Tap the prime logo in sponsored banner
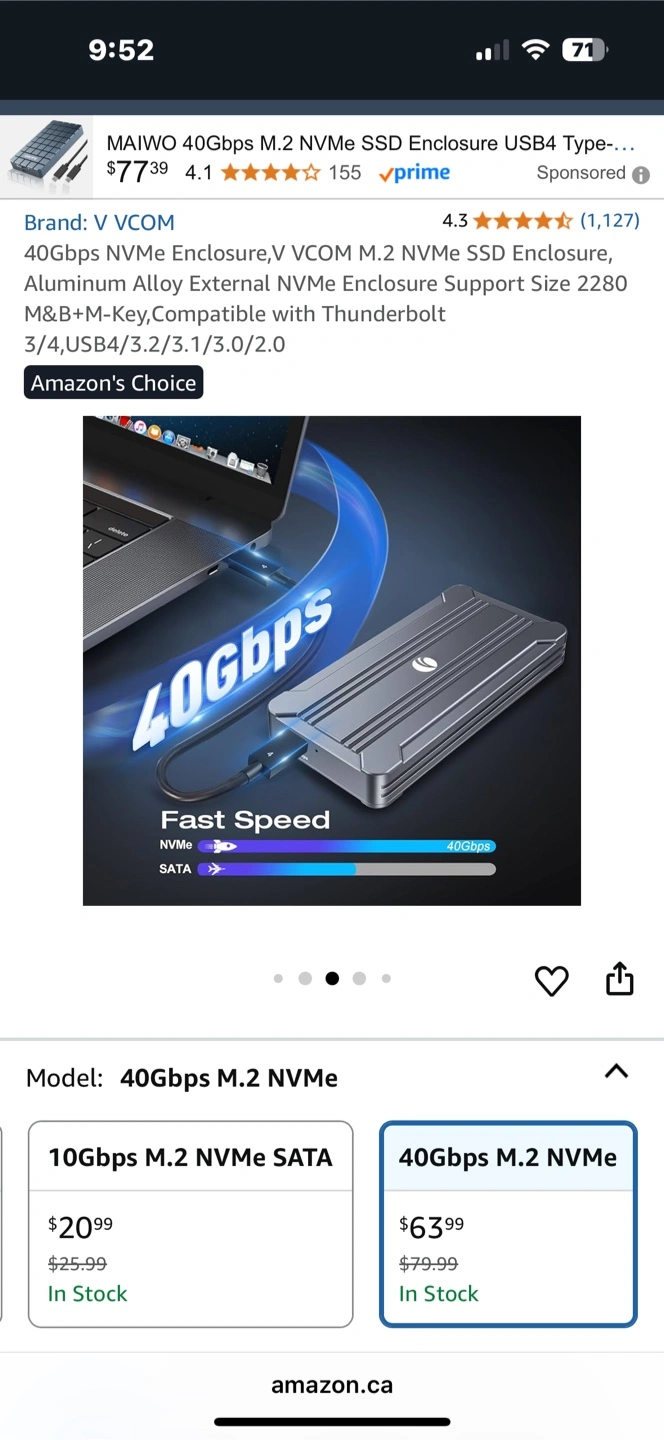 pos(414,173)
